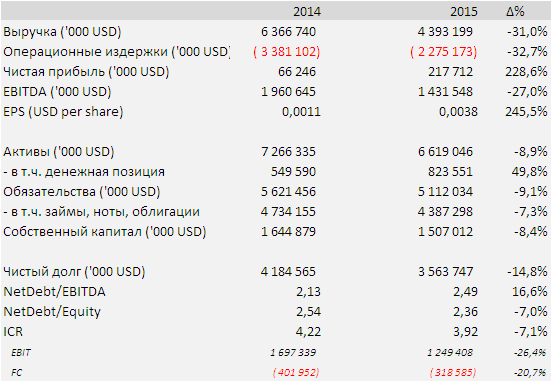Click Обязательства 2014 value 5 621 456

coord(288,192)
